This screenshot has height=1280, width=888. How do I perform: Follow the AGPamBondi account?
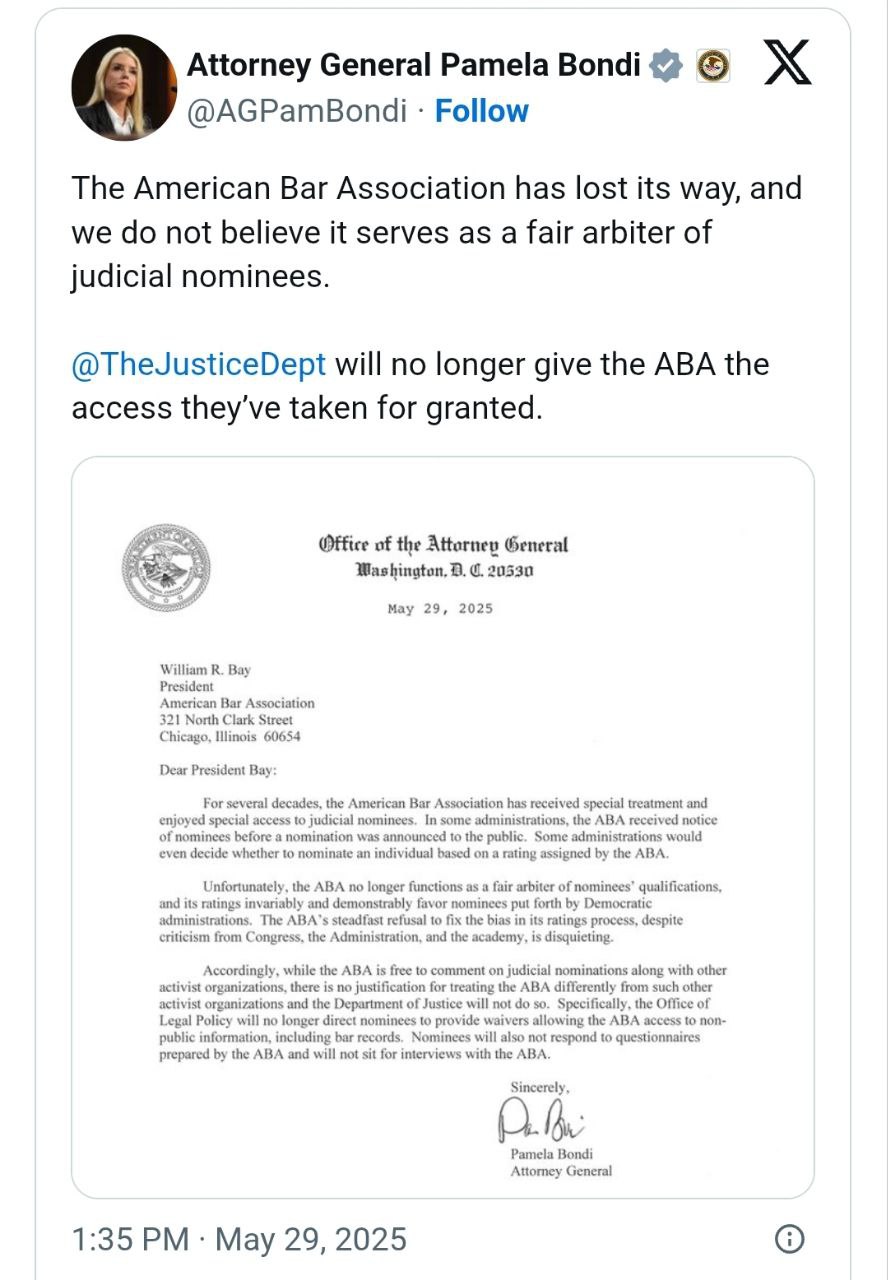481,111
